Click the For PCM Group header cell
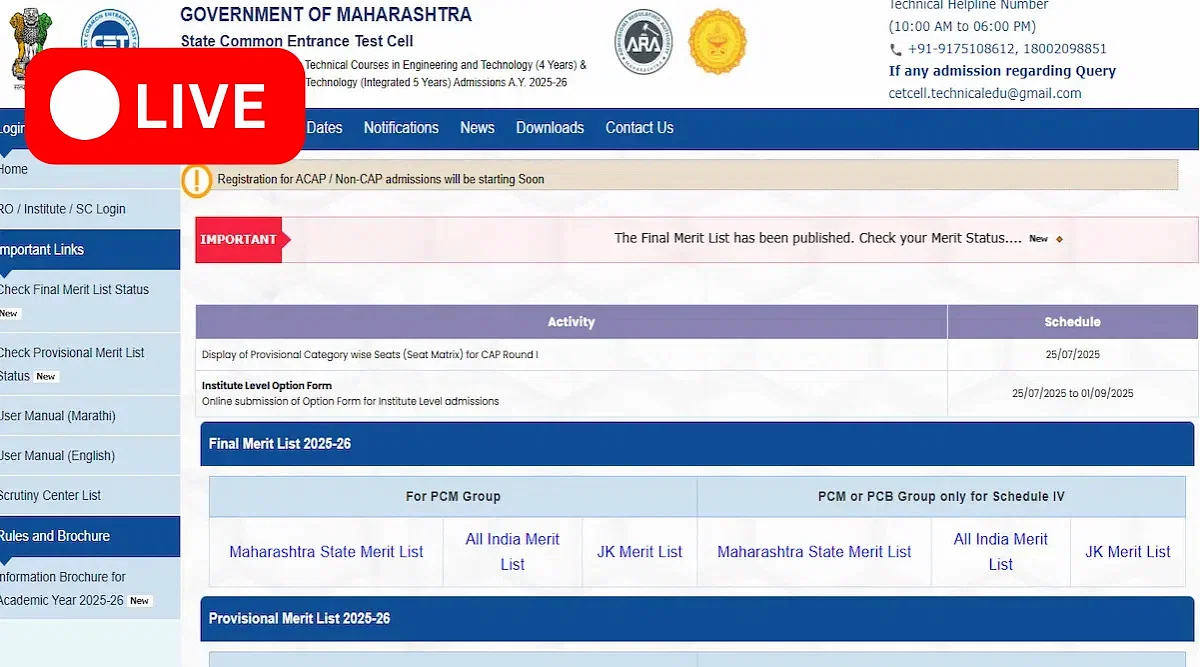Image resolution: width=1200 pixels, height=667 pixels. 453,497
